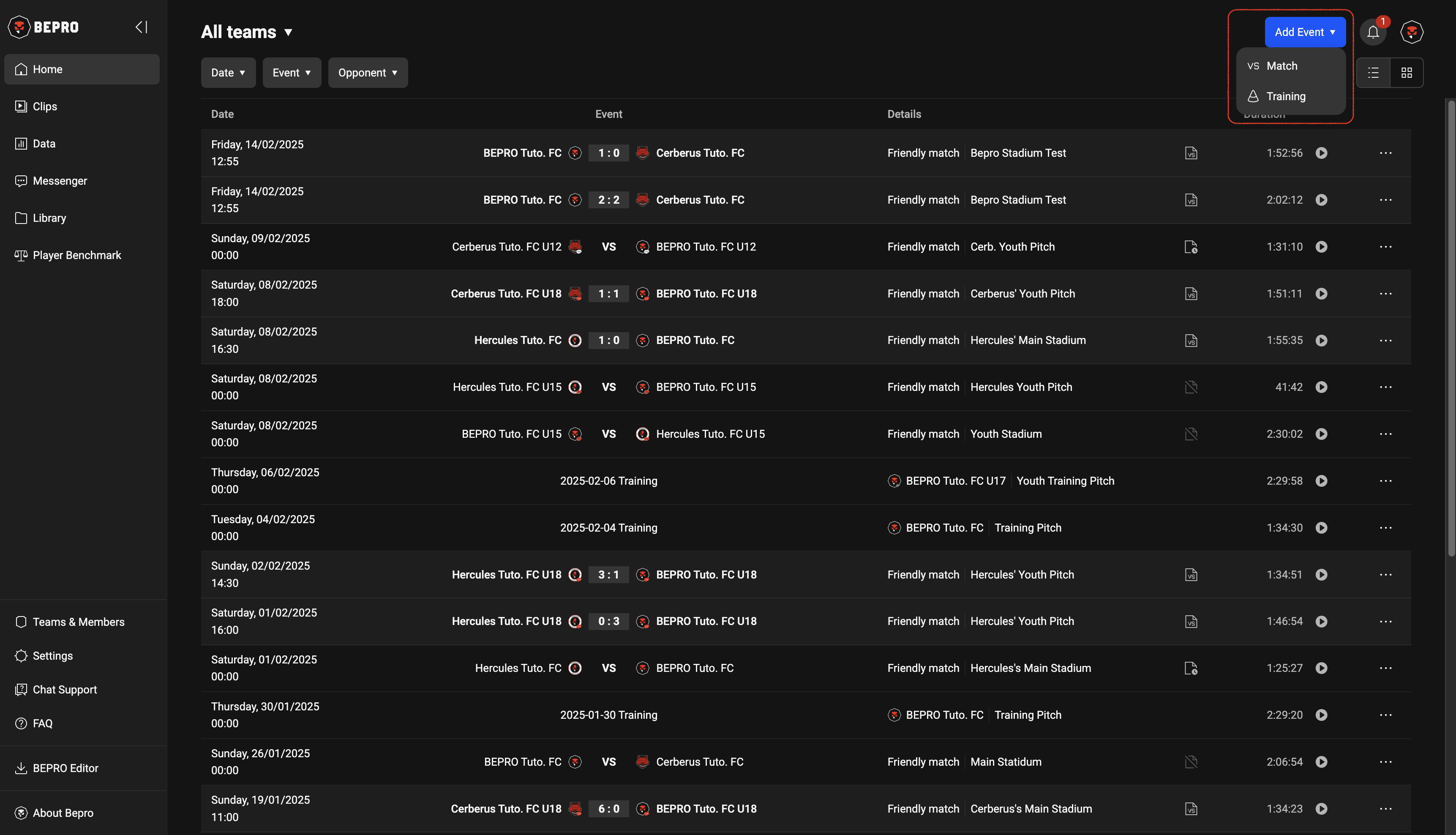Open the user profile avatar

pos(1411,32)
